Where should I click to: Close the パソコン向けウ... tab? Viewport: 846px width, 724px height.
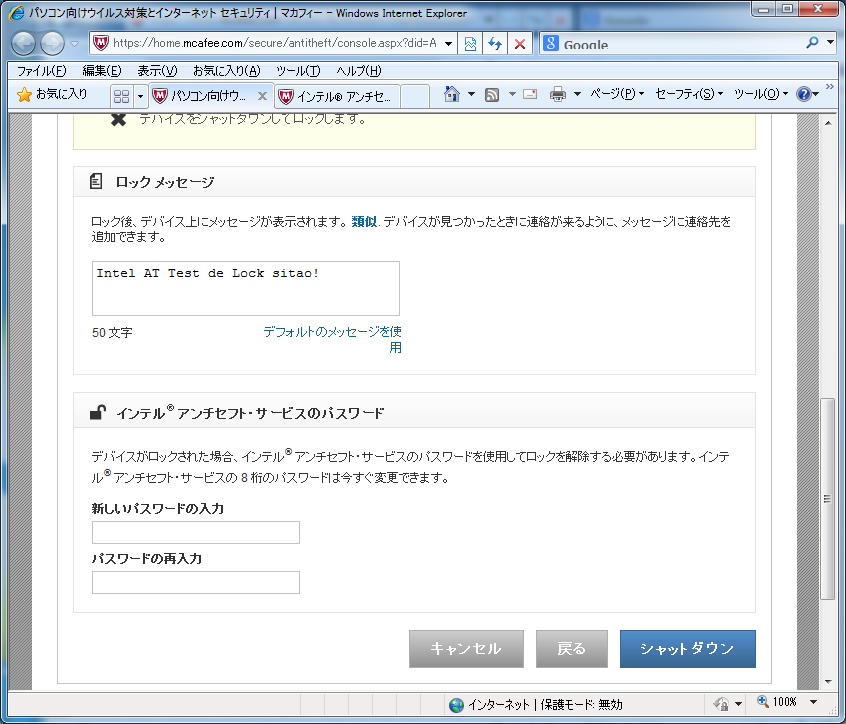pos(262,96)
